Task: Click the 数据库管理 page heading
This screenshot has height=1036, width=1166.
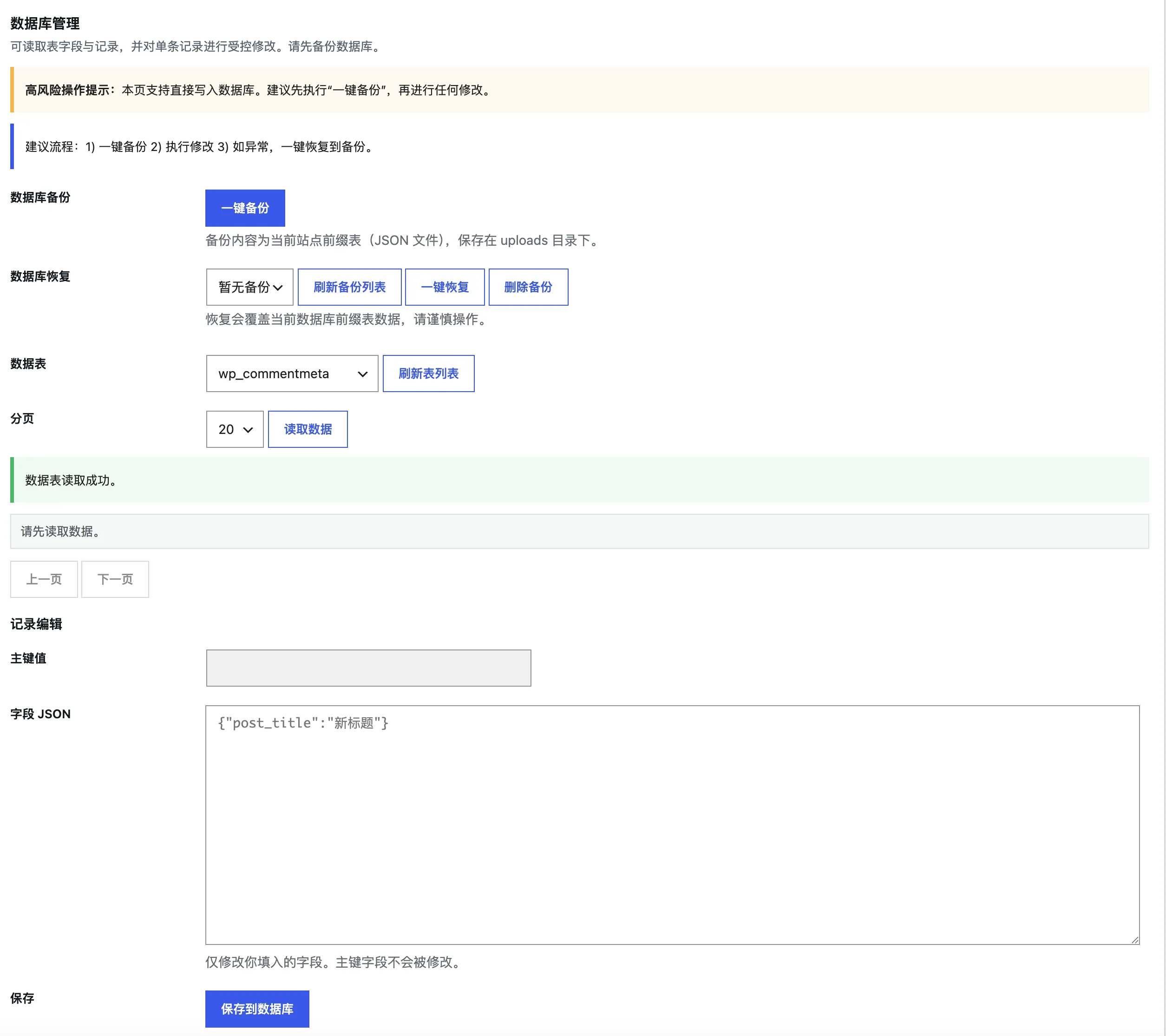Action: (45, 23)
